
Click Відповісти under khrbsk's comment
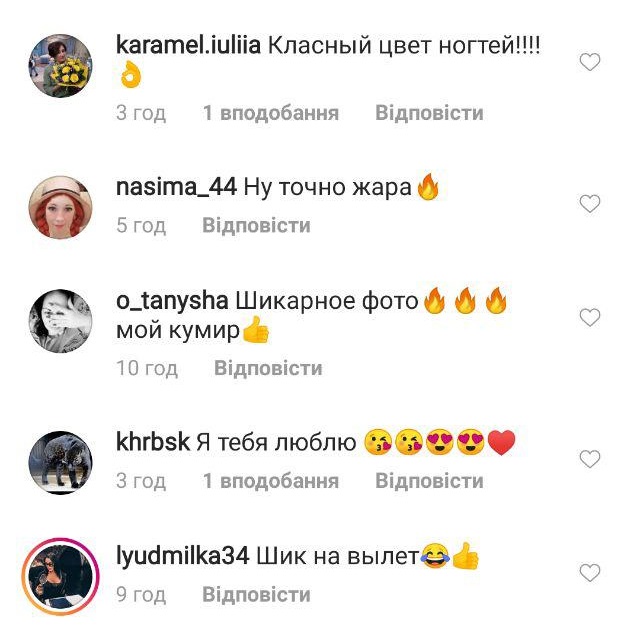(429, 481)
